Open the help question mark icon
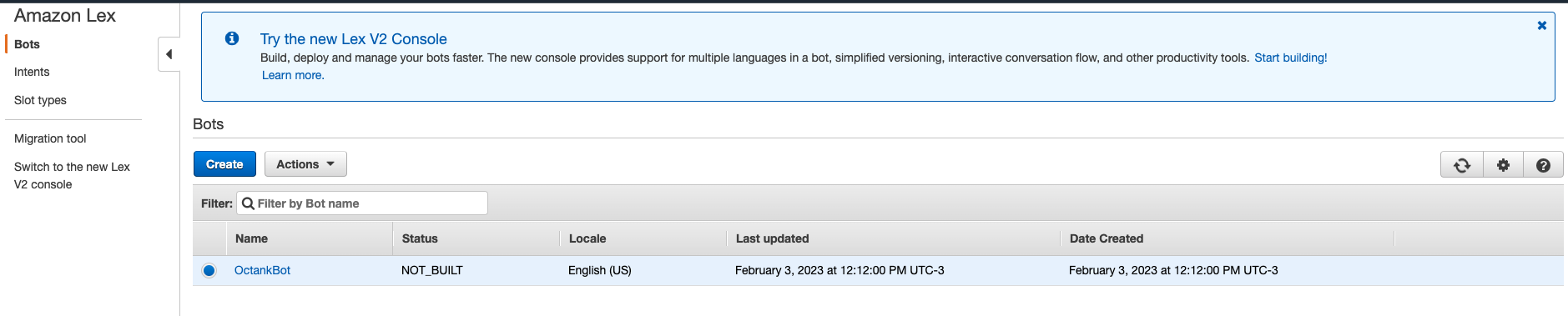 pos(1543,165)
